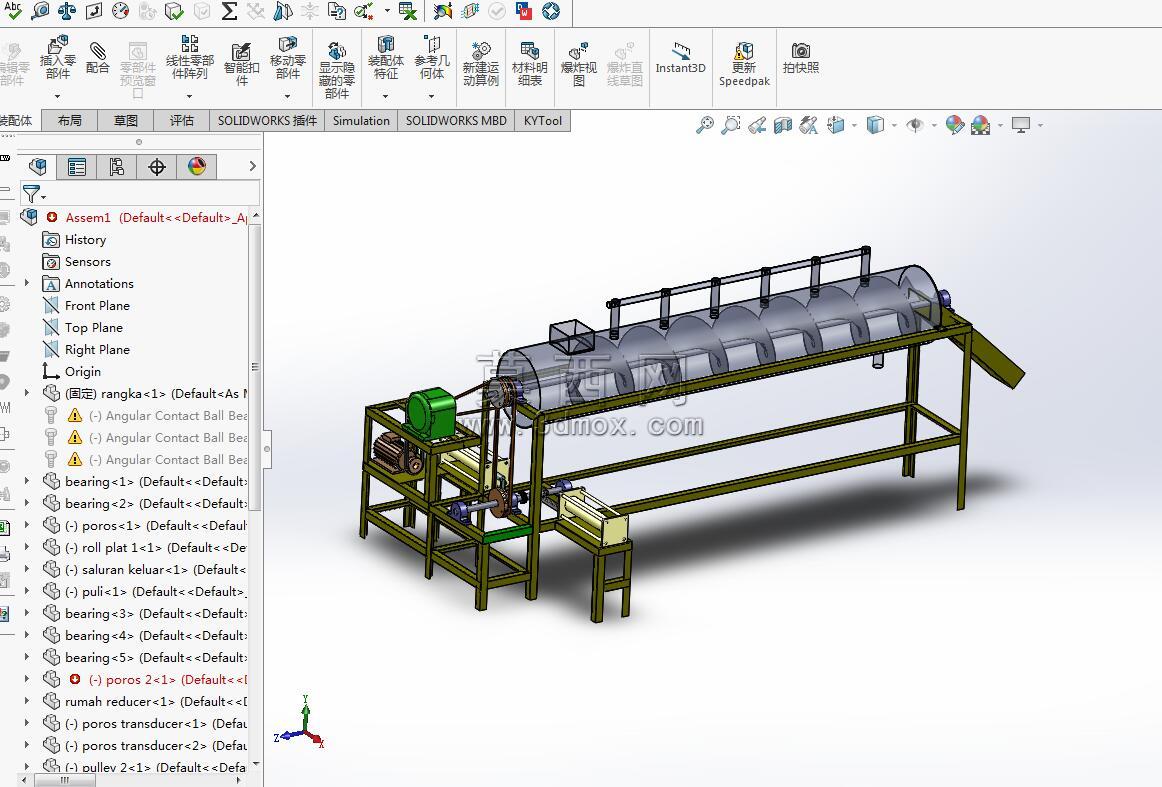
Task: Expand the Annotations tree node
Action: point(27,283)
